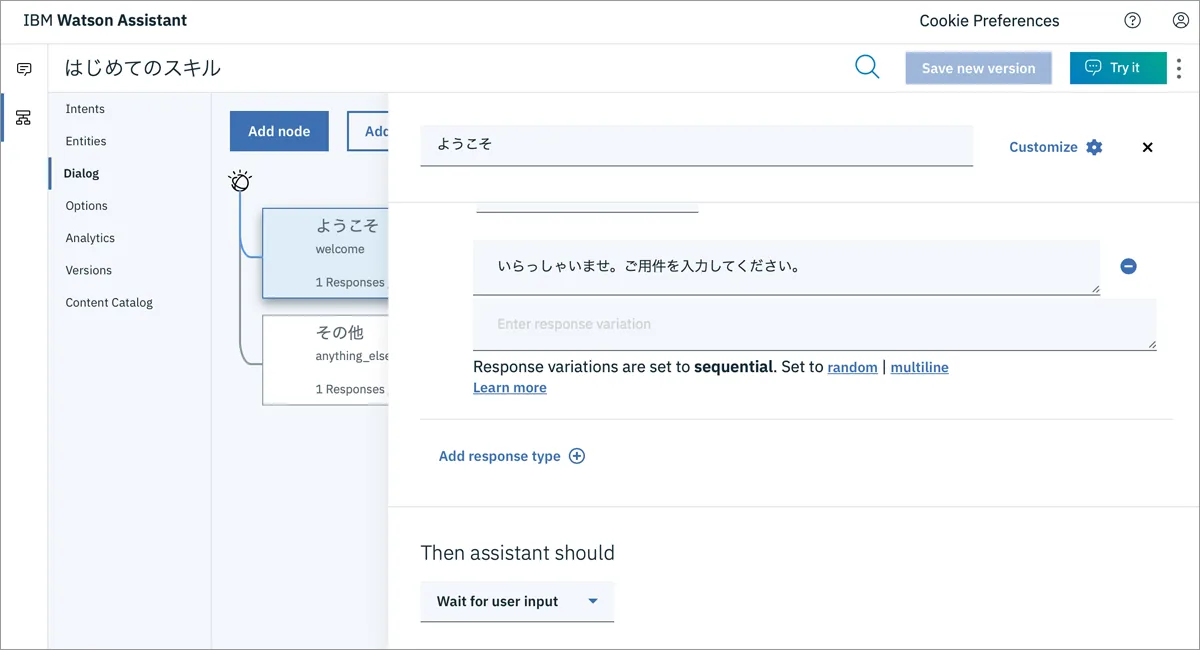1200x650 pixels.
Task: Open Cookie Preferences
Action: click(x=989, y=20)
